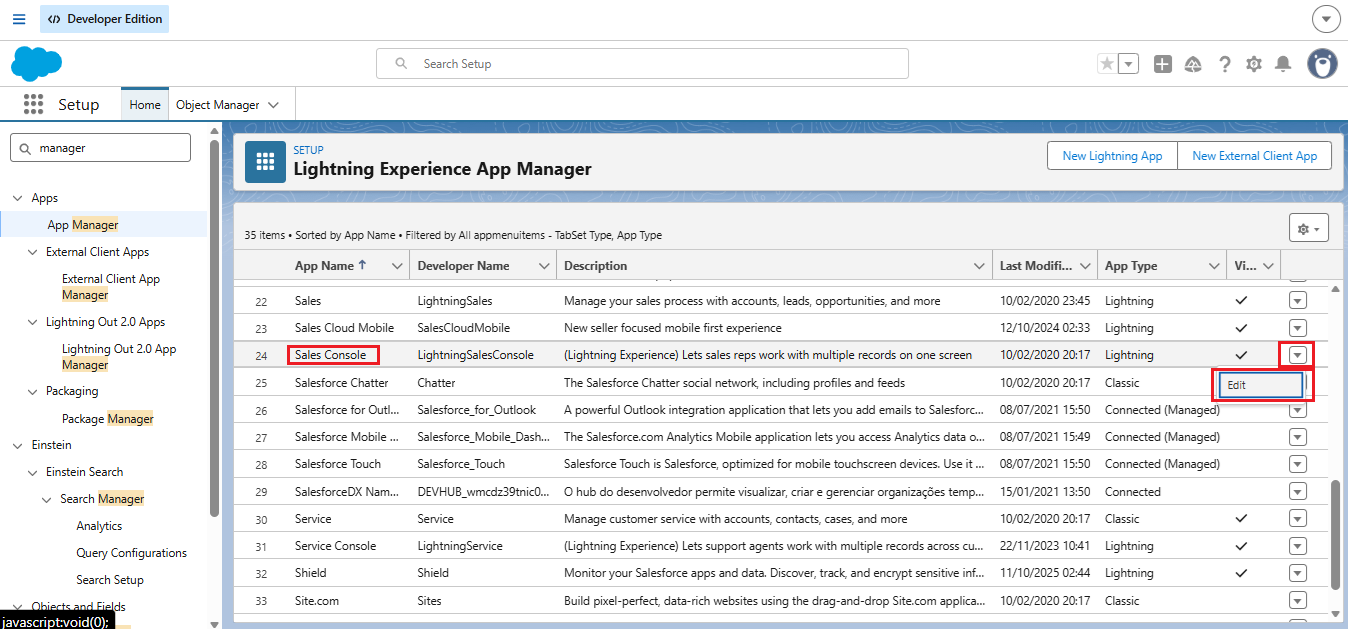Open Developer Name column menu chevron
The width and height of the screenshot is (1348, 629).
pyautogui.click(x=544, y=266)
